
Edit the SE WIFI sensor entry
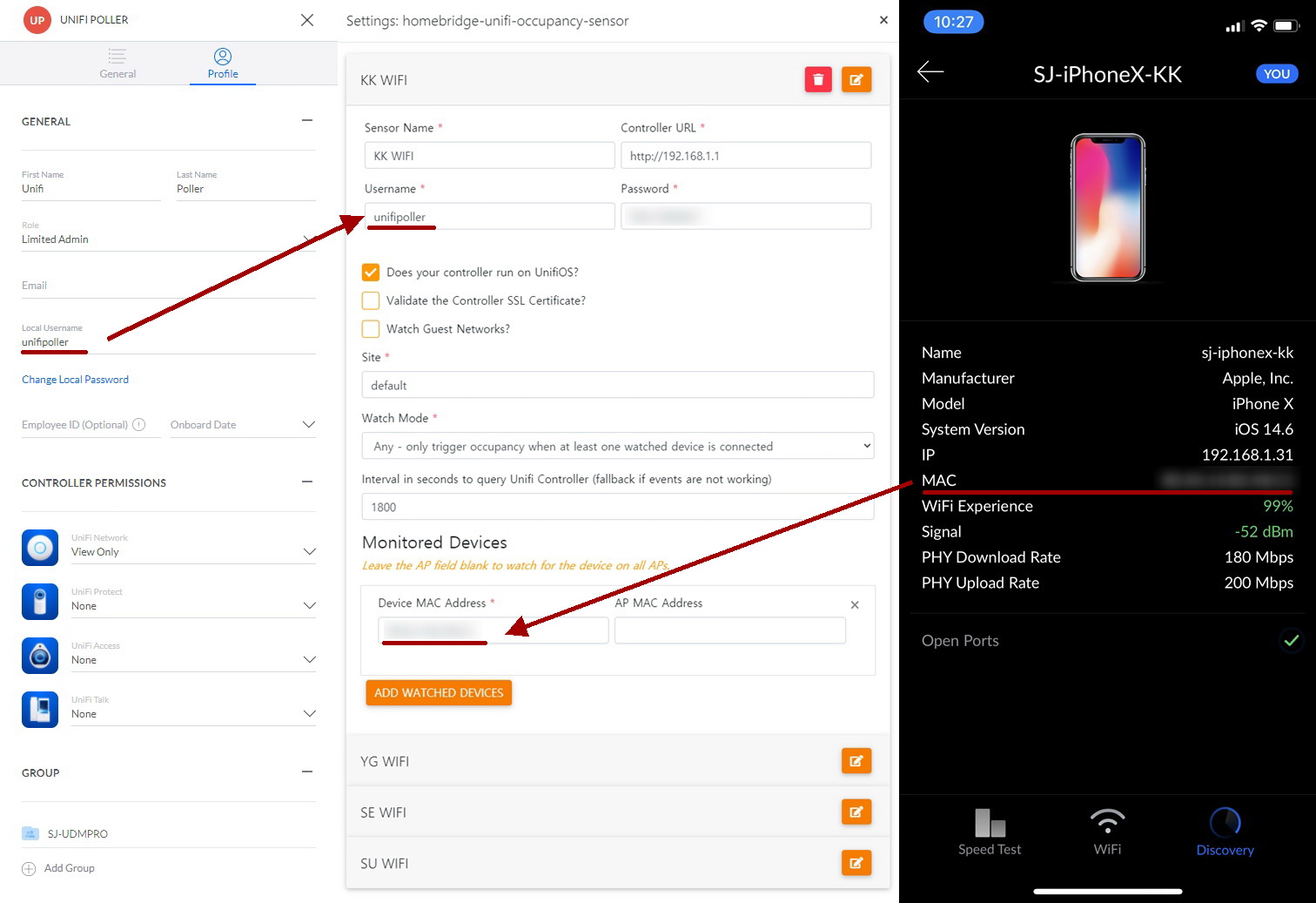[856, 812]
